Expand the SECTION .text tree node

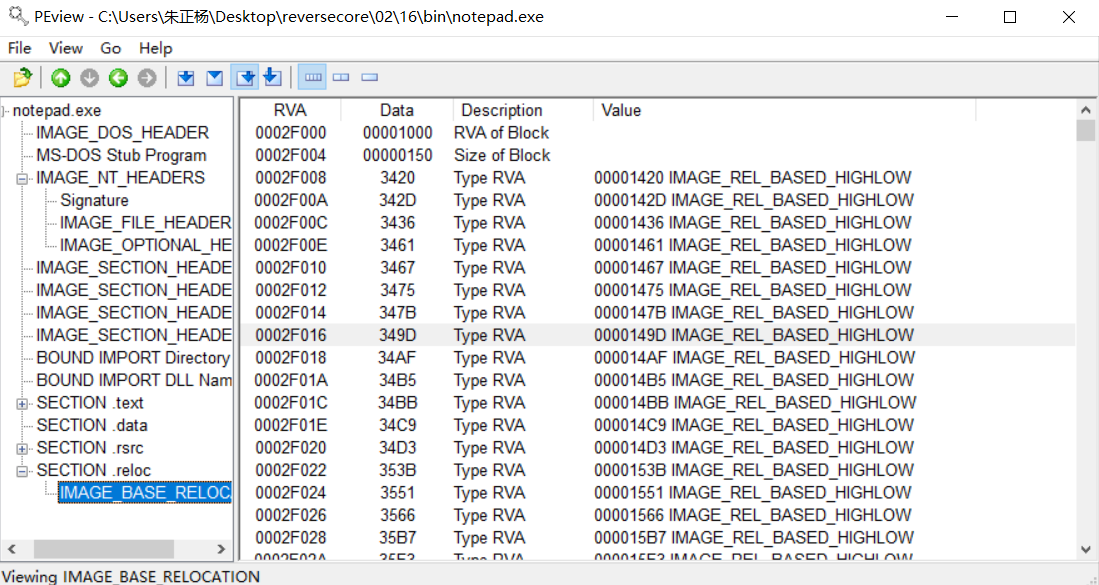[x=22, y=403]
